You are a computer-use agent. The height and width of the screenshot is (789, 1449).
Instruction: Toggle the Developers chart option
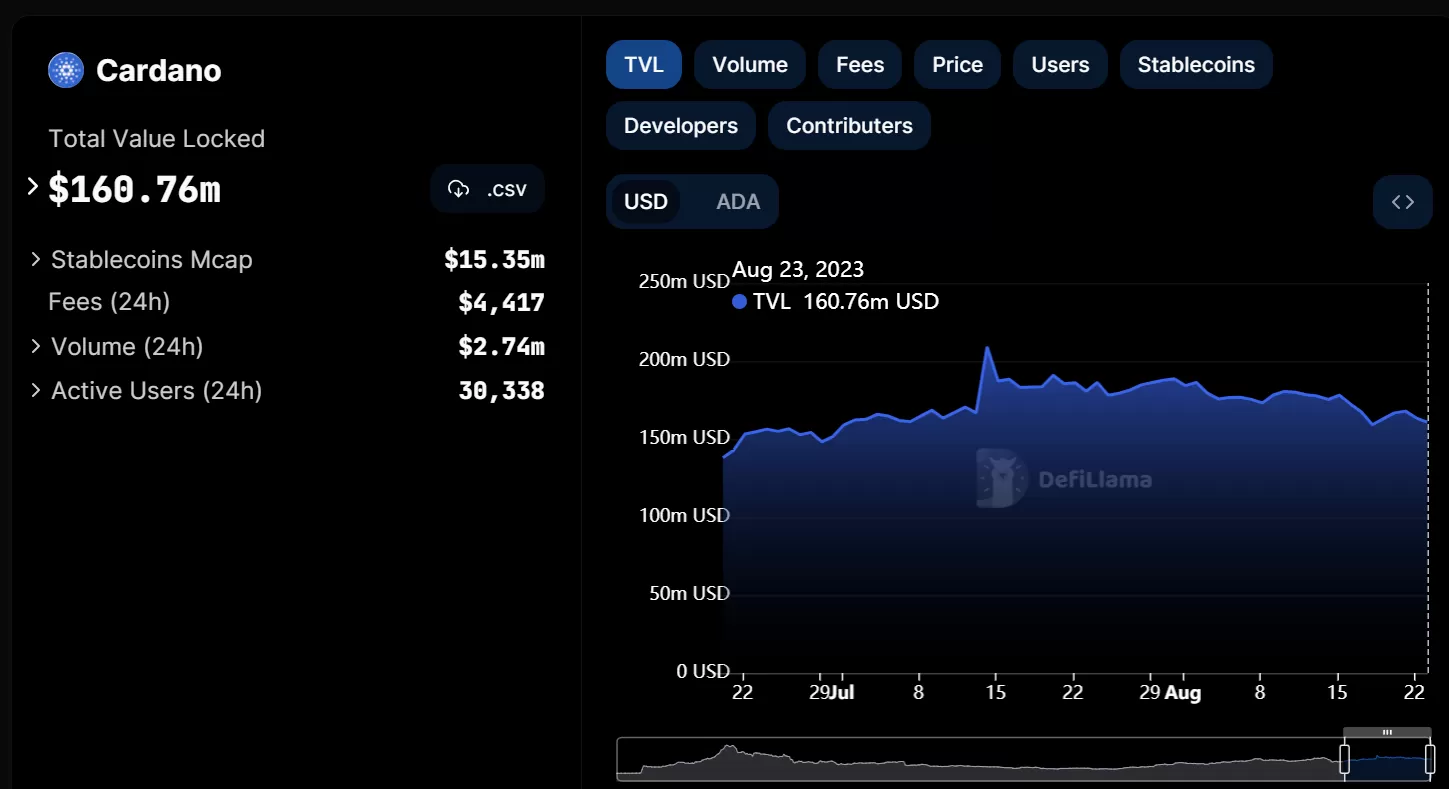pyautogui.click(x=681, y=126)
